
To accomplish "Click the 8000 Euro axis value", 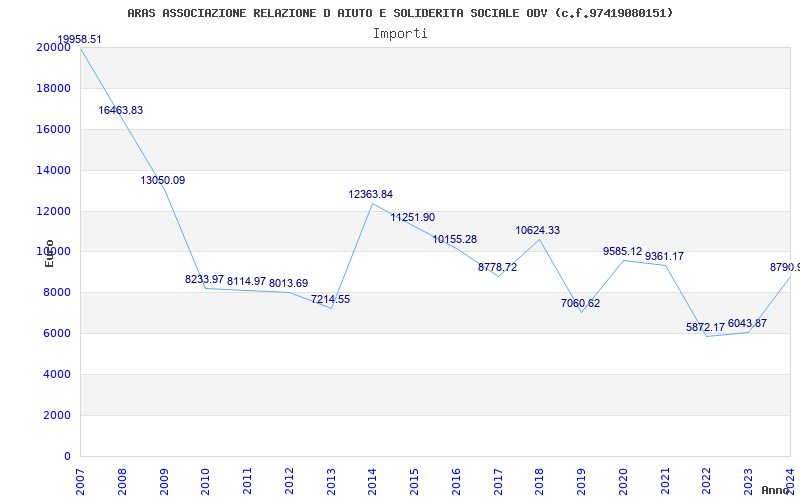I will coord(57,292).
